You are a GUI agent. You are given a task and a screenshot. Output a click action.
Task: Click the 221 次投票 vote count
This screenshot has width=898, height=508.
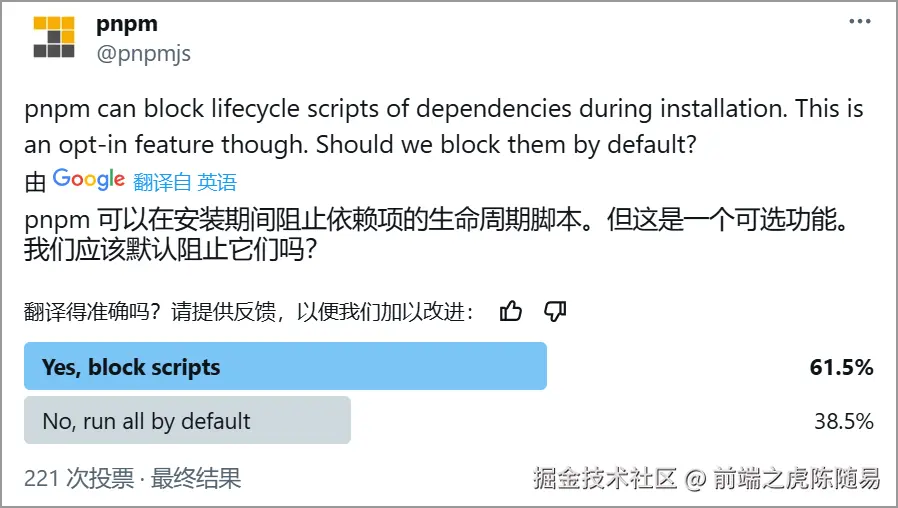78,478
